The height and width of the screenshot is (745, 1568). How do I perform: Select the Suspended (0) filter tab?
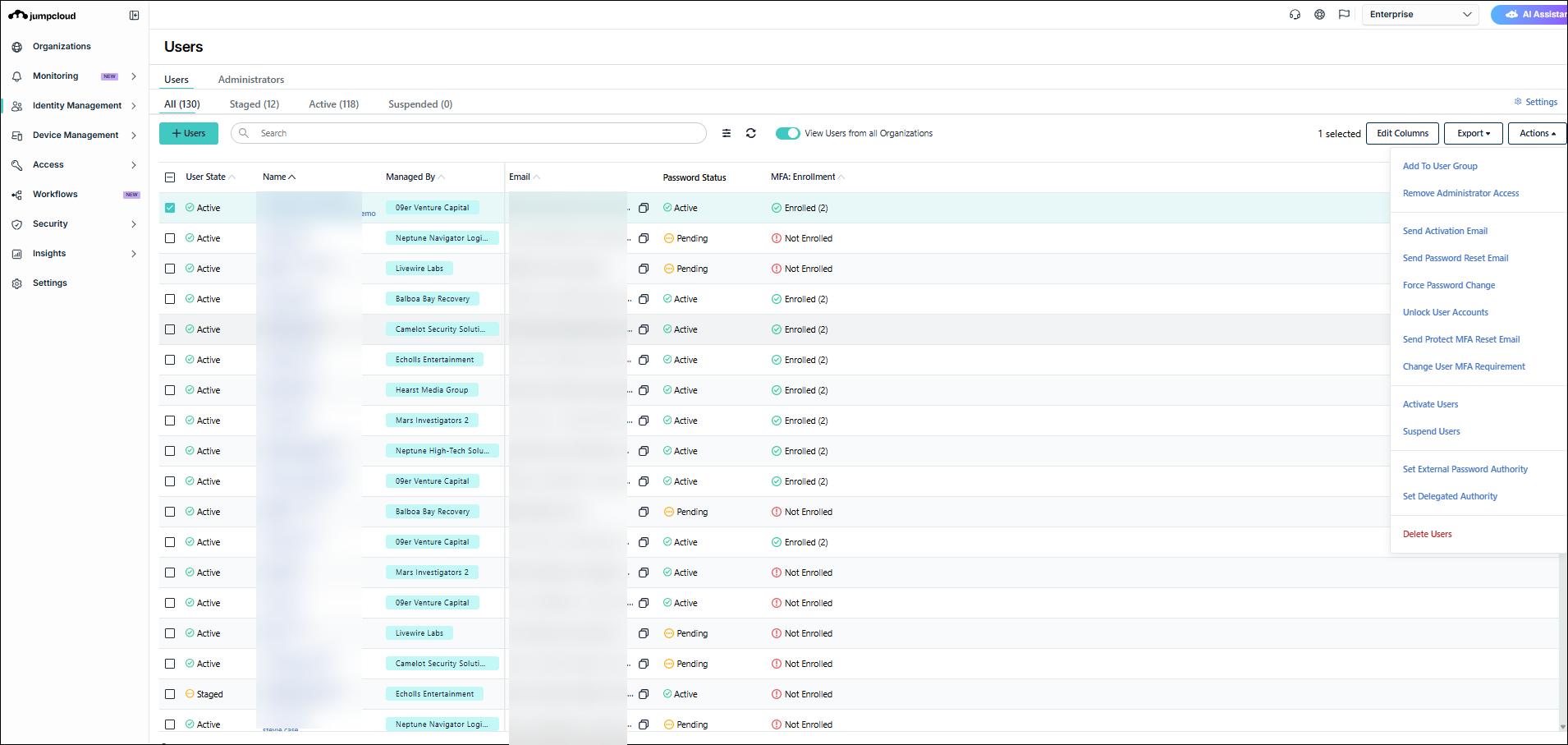coord(420,104)
